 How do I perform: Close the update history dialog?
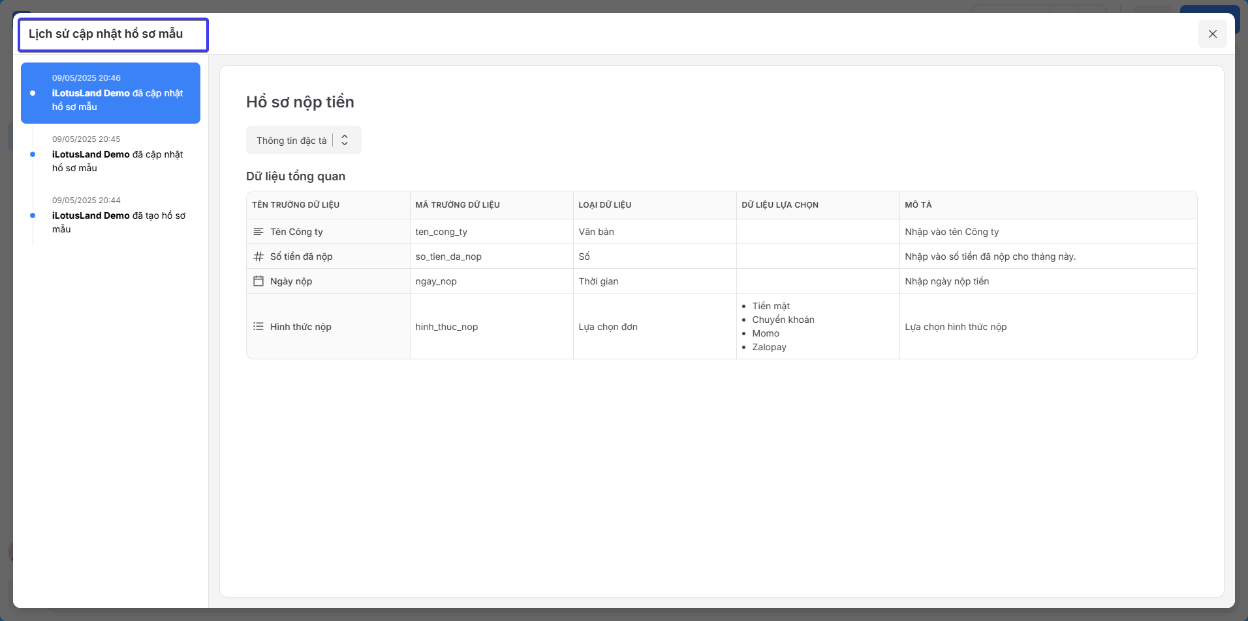(1212, 34)
